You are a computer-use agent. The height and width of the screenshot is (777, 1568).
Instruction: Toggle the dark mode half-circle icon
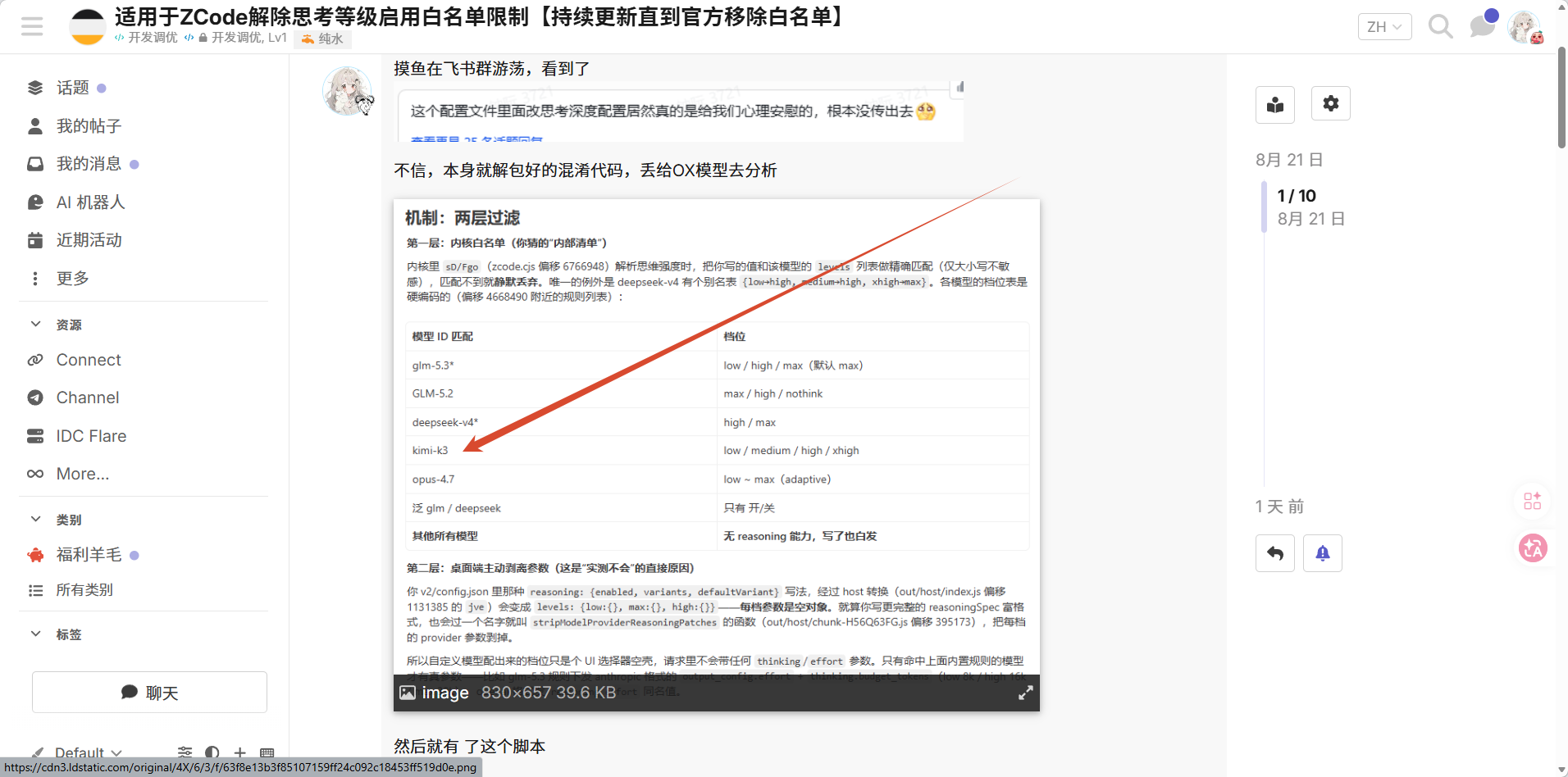[x=212, y=752]
